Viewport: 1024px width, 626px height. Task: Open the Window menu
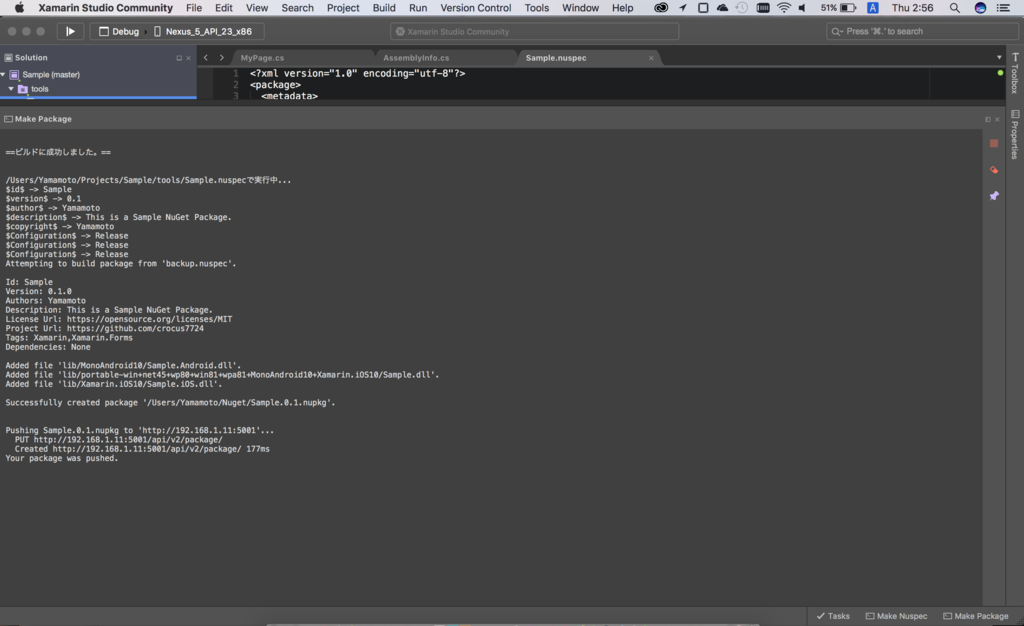[x=581, y=8]
